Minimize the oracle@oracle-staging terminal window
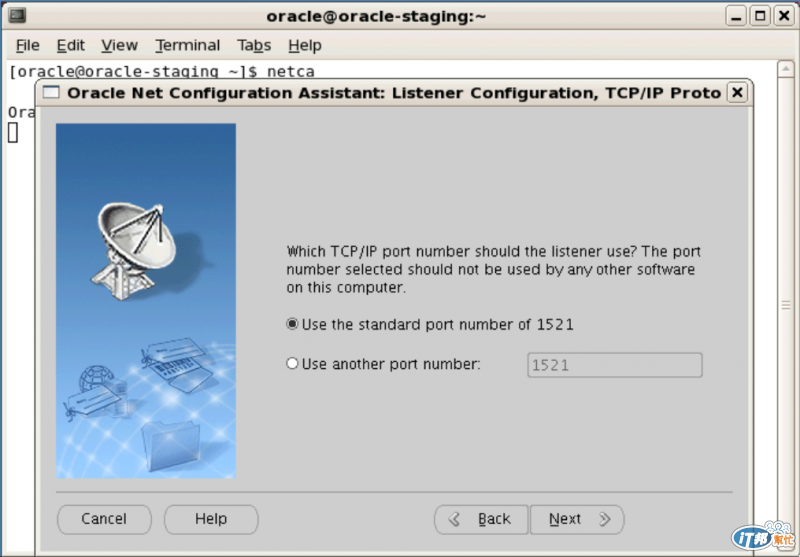This screenshot has height=557, width=800. pyautogui.click(x=736, y=16)
